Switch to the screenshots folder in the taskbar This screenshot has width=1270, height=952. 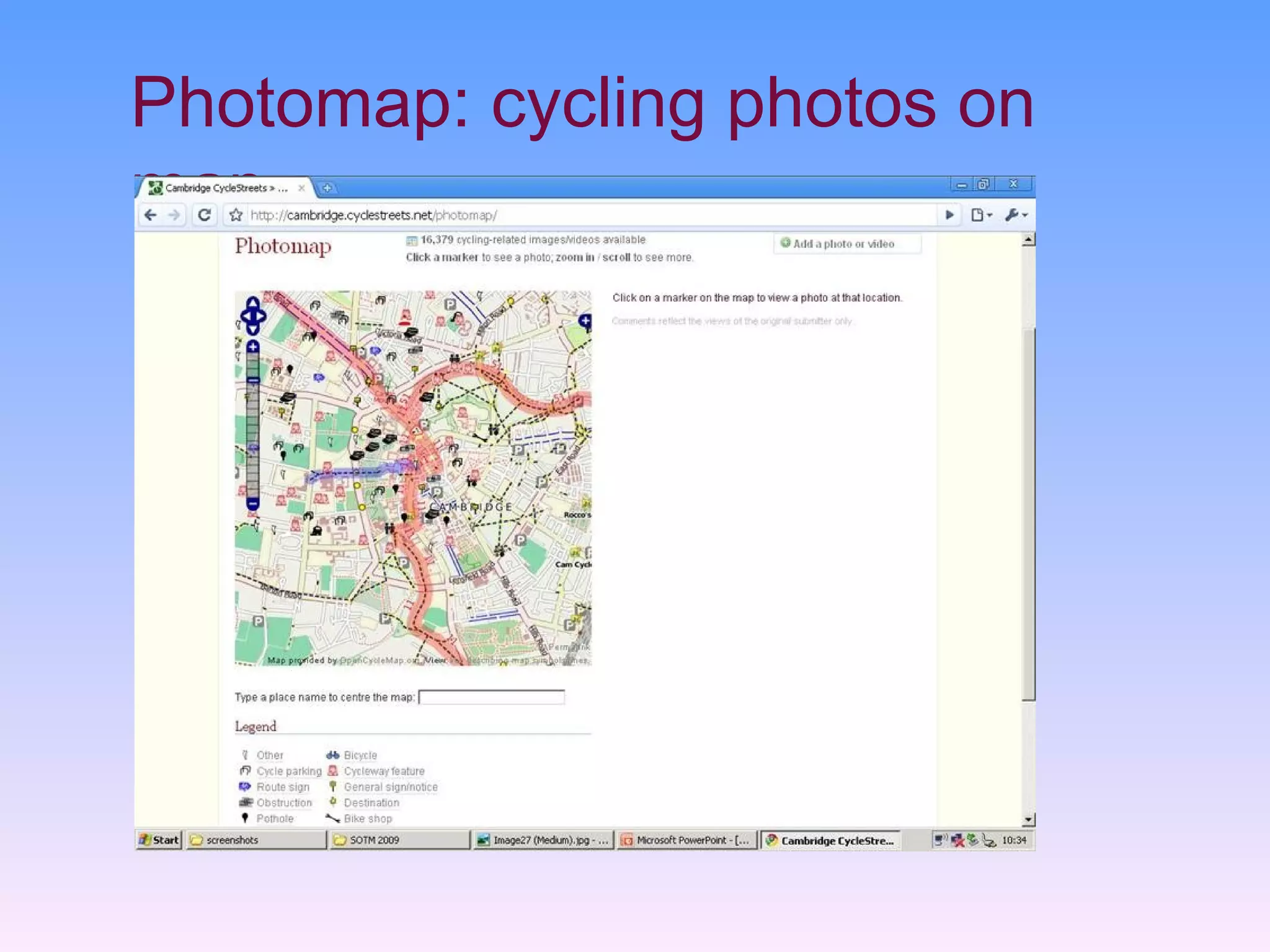[256, 840]
